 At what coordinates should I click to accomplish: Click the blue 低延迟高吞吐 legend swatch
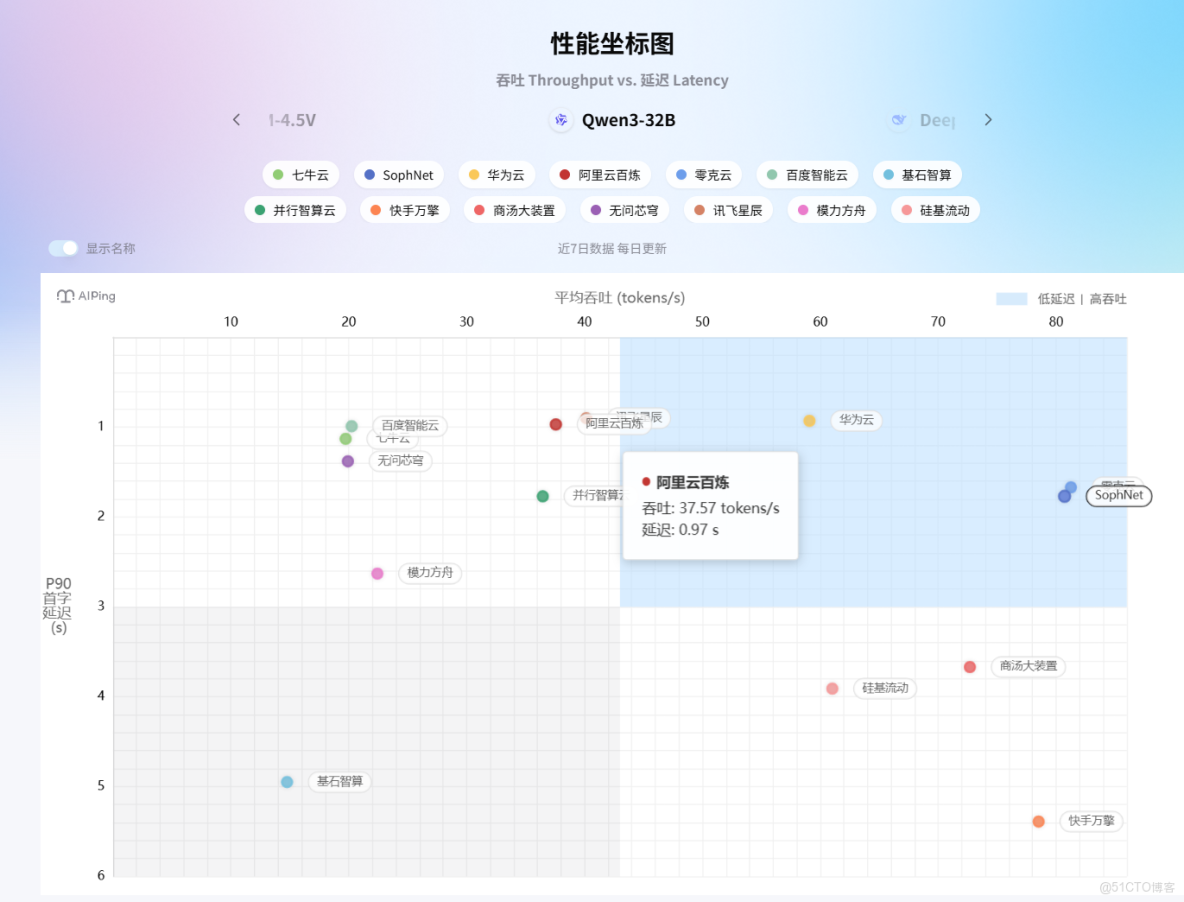click(1013, 298)
